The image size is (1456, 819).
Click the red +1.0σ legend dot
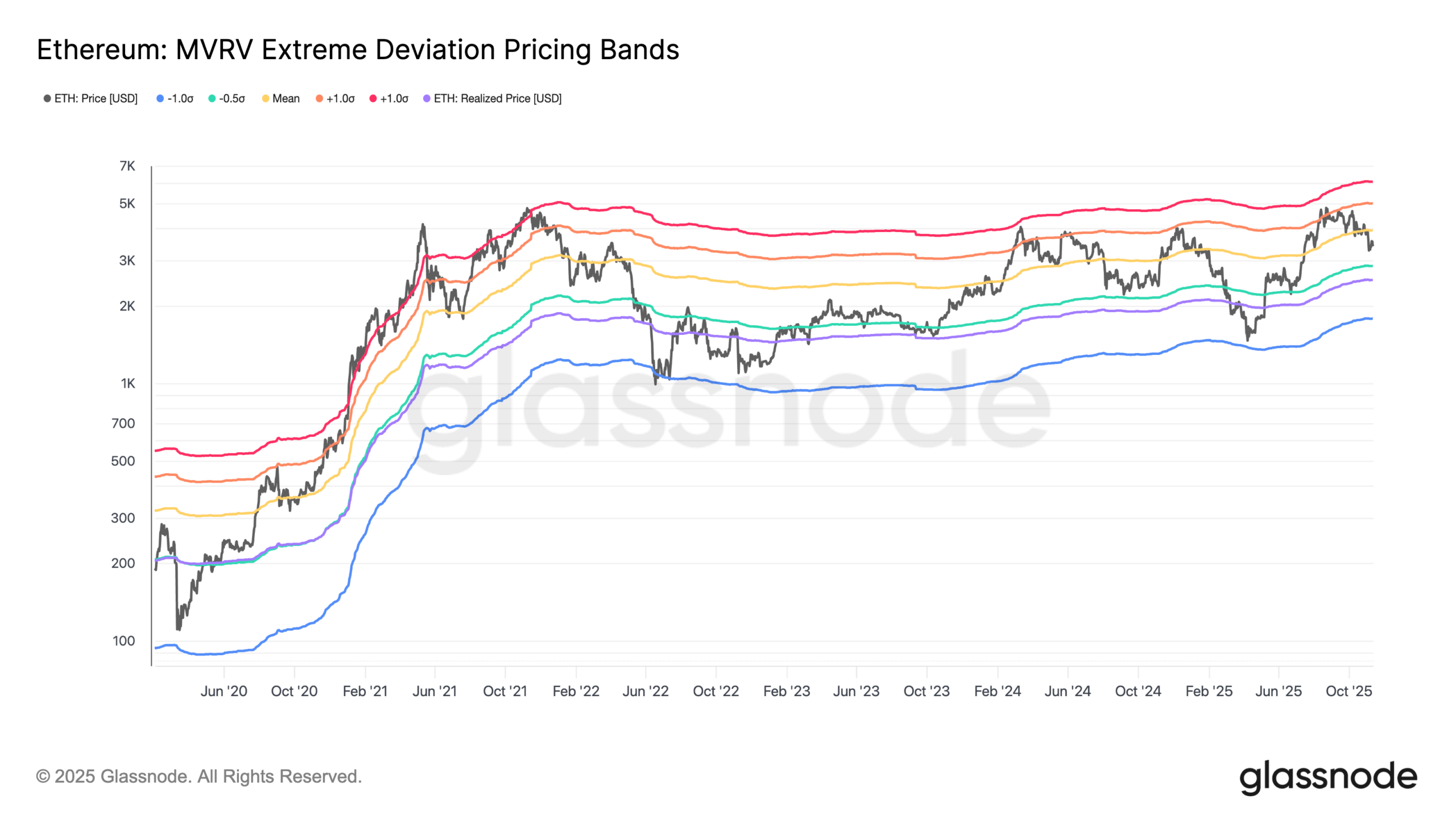pos(373,98)
